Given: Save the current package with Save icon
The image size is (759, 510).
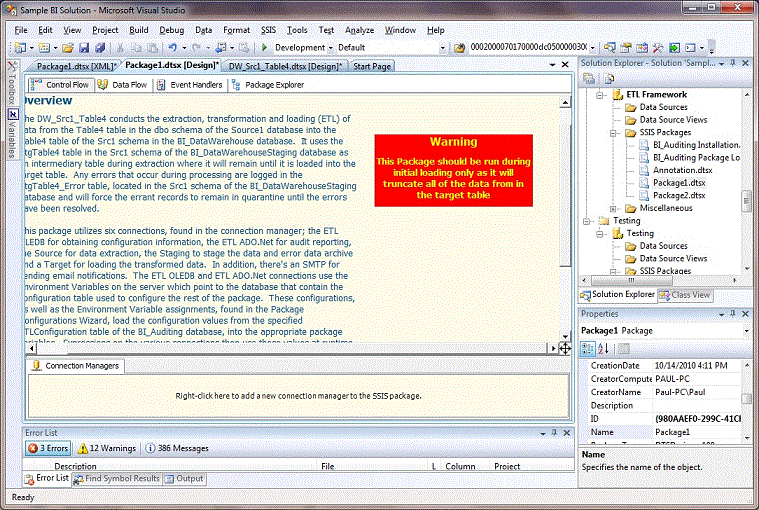Looking at the screenshot, I should pyautogui.click(x=84, y=47).
